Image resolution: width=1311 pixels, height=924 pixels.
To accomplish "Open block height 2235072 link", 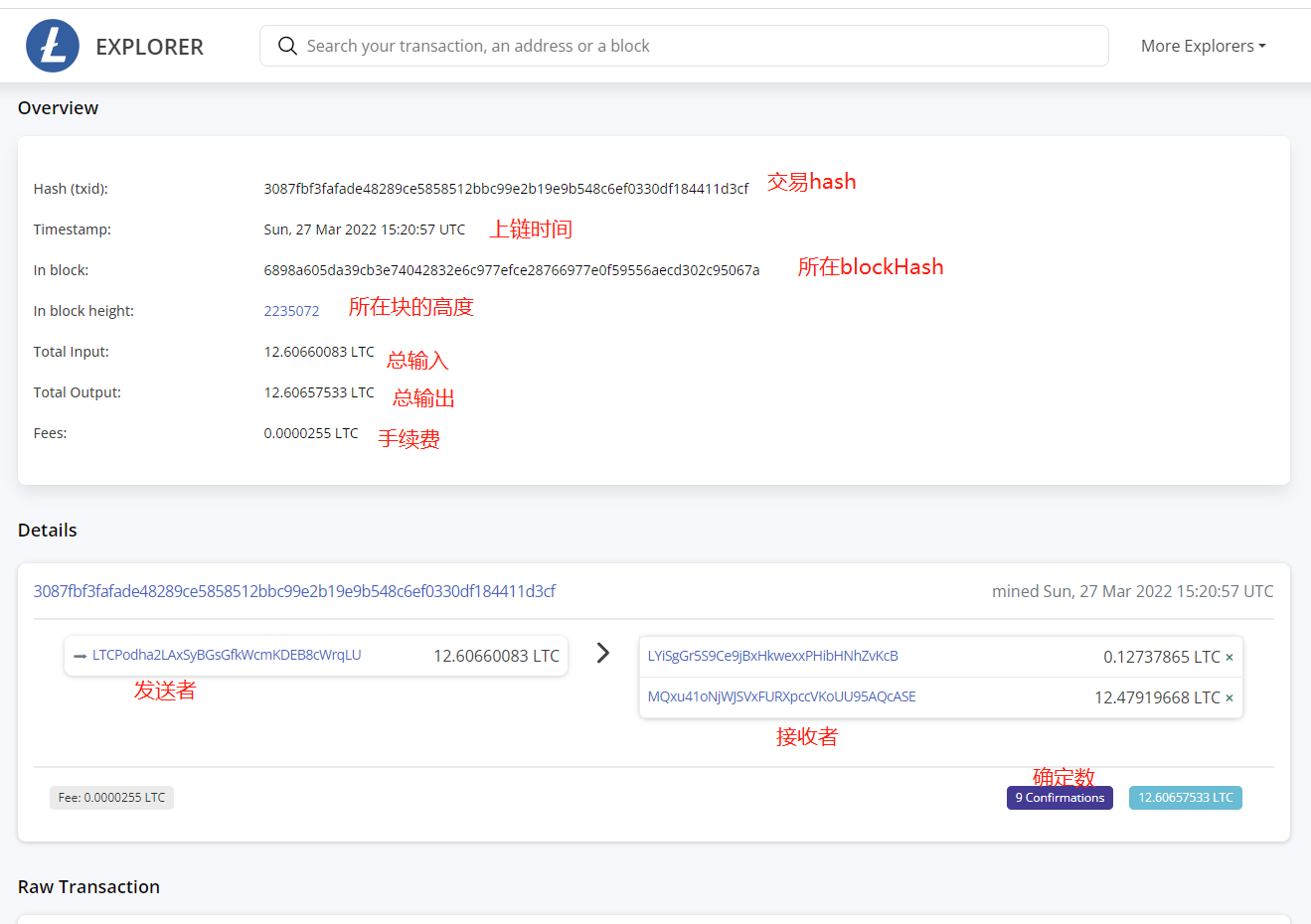I will tap(291, 311).
